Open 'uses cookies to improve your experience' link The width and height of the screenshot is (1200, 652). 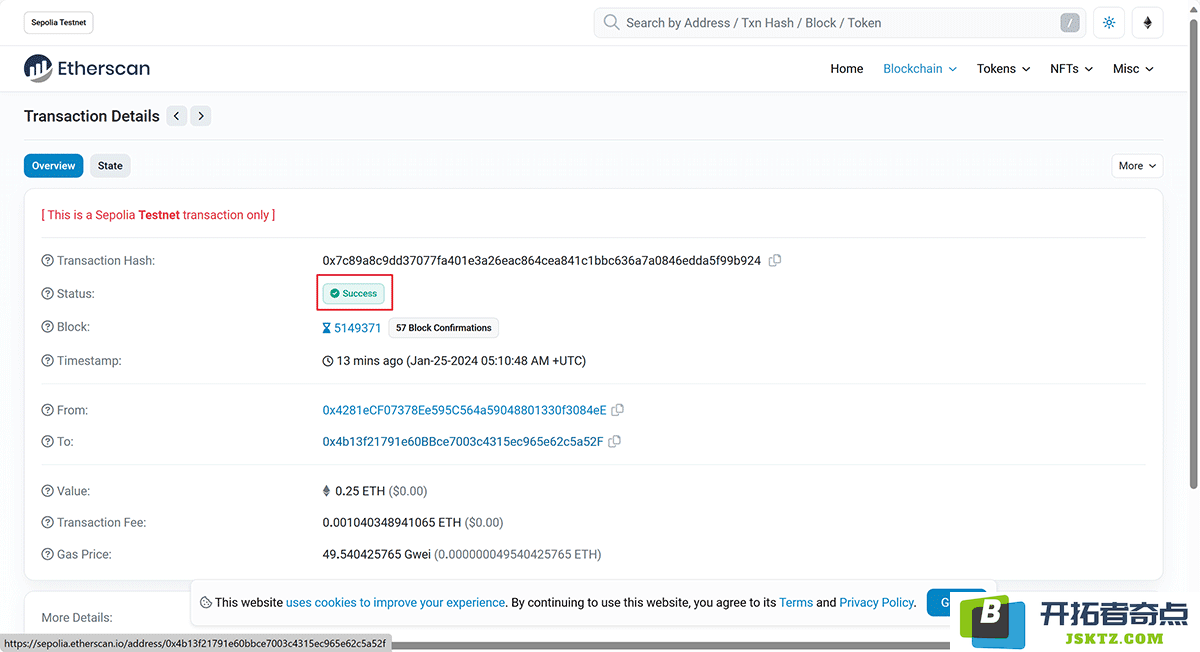click(396, 603)
